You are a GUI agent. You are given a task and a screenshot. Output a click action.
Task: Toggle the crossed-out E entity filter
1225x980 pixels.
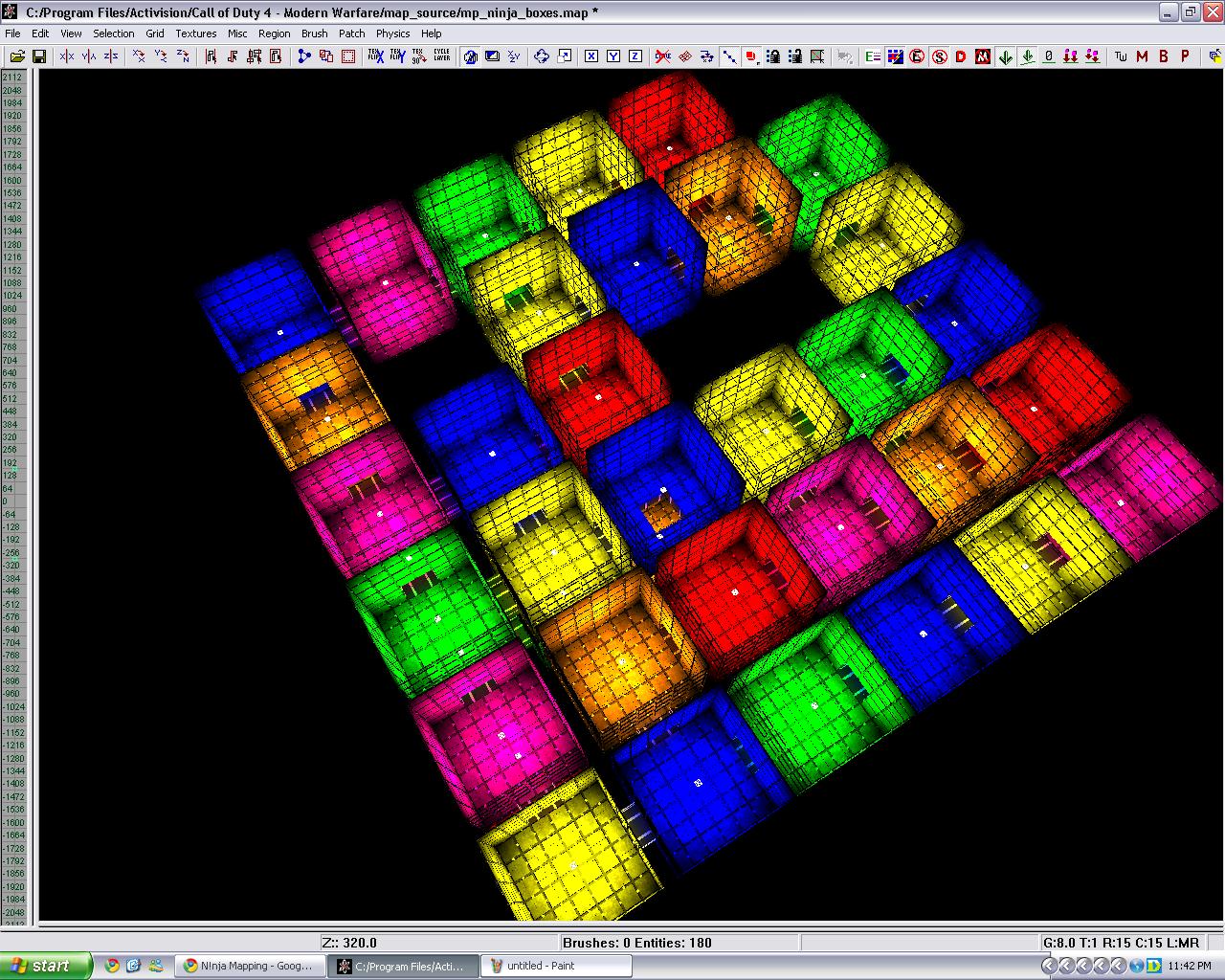pyautogui.click(x=917, y=56)
